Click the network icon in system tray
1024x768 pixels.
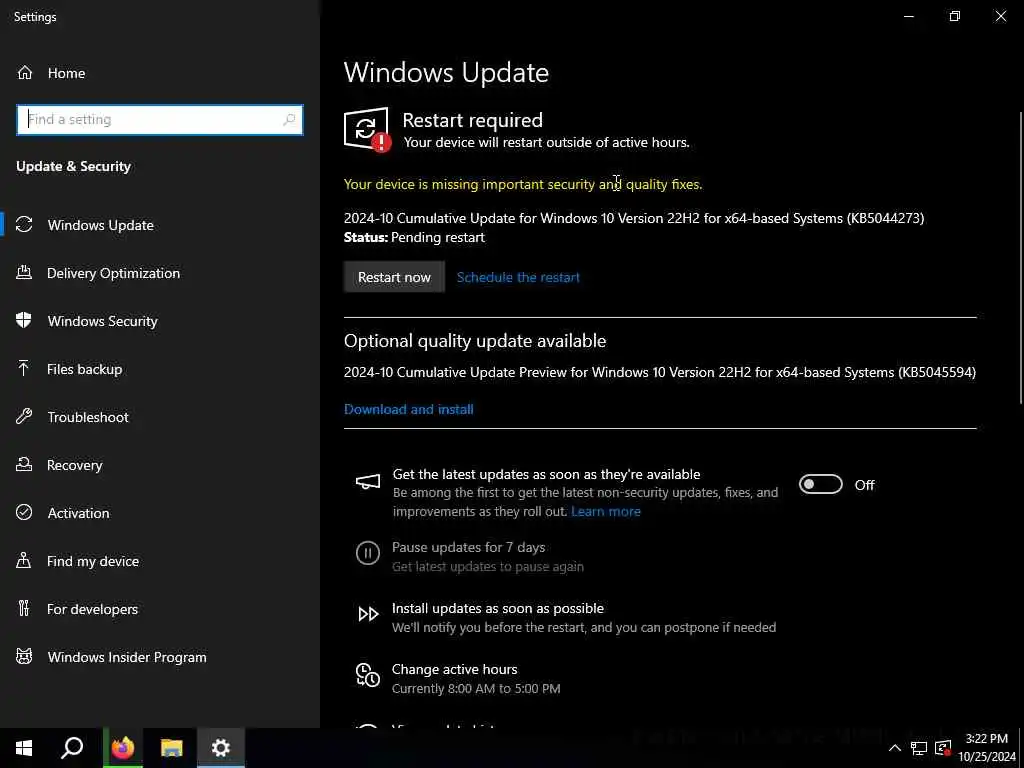(x=919, y=748)
